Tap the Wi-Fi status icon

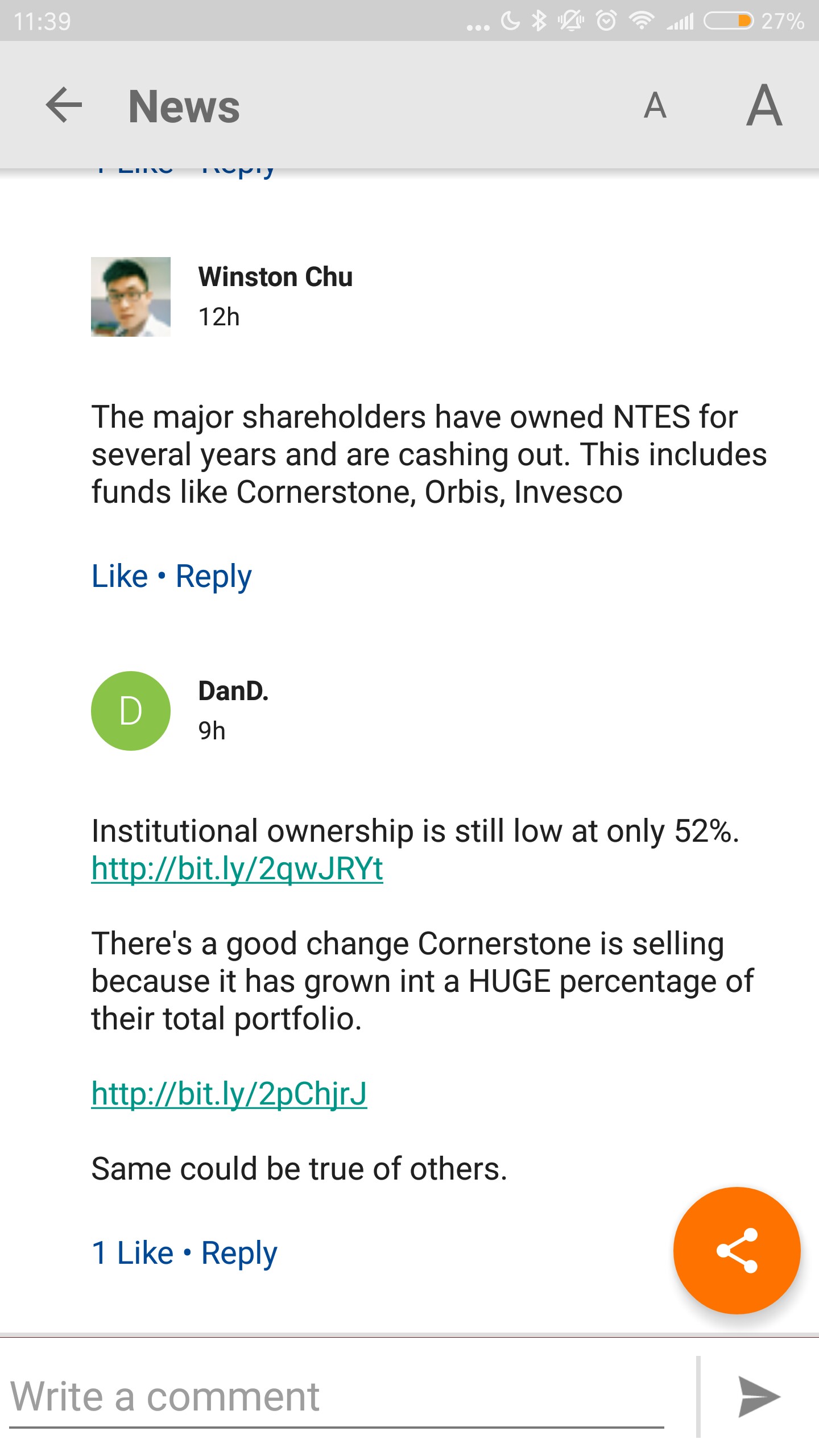pos(642,21)
